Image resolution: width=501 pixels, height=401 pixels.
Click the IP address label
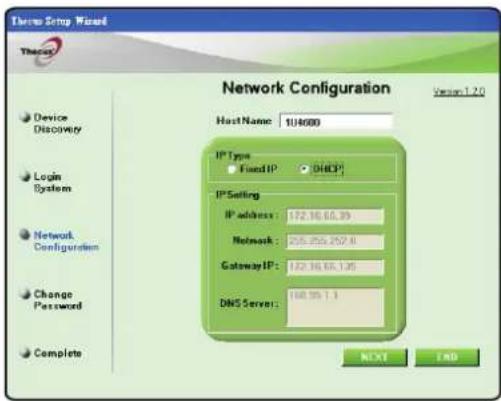coord(252,215)
